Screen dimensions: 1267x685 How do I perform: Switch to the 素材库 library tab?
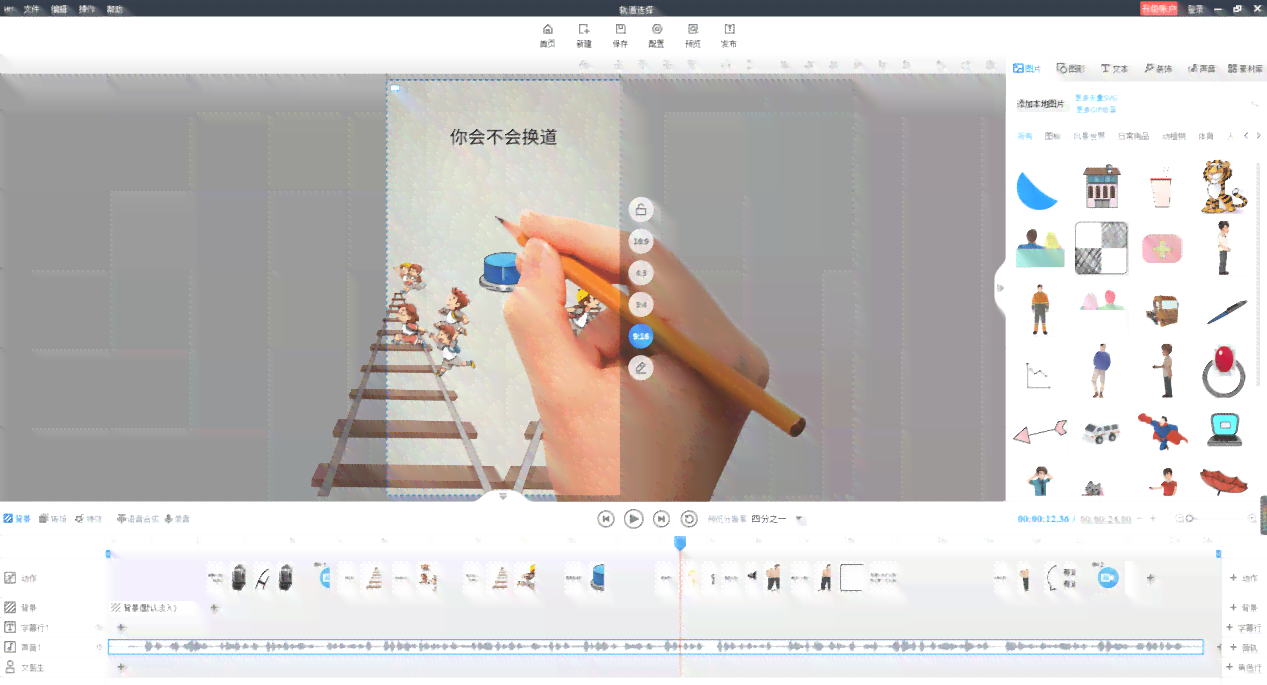[x=1244, y=69]
